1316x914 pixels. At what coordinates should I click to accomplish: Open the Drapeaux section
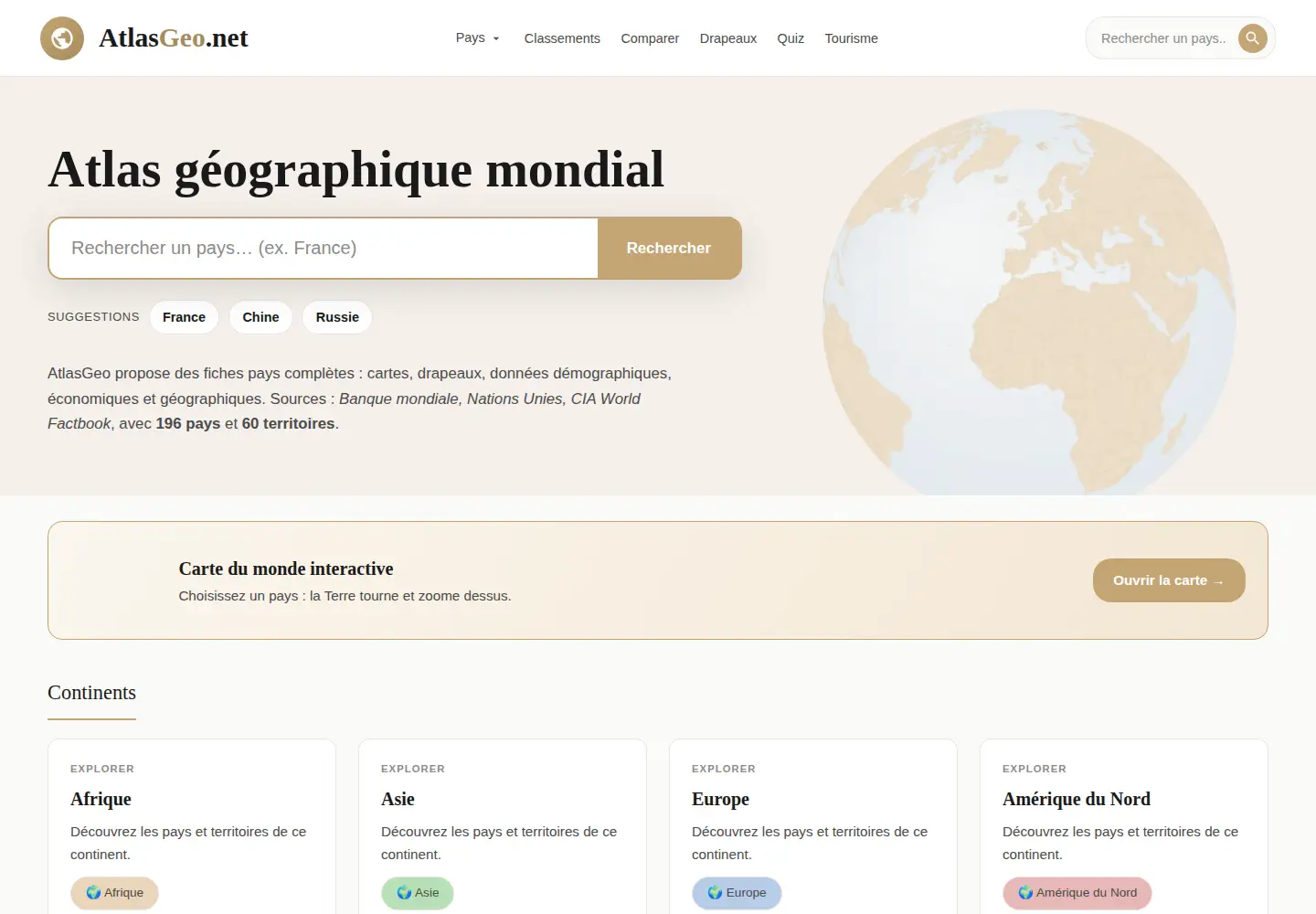coord(728,38)
